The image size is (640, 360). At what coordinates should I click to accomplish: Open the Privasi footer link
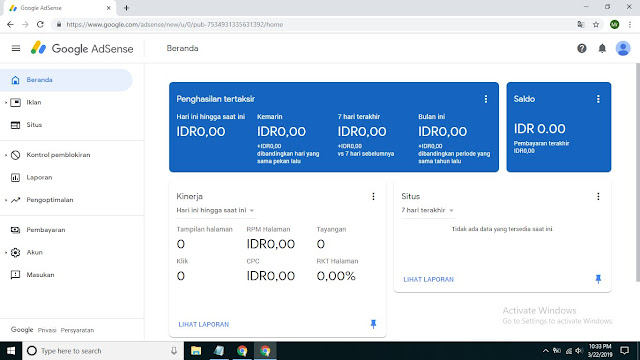tap(47, 330)
